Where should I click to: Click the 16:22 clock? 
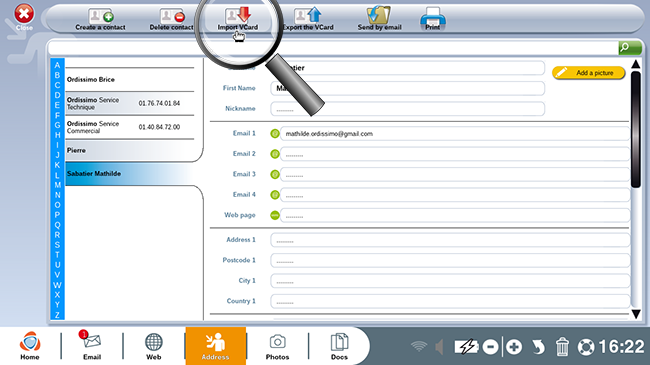click(x=621, y=347)
